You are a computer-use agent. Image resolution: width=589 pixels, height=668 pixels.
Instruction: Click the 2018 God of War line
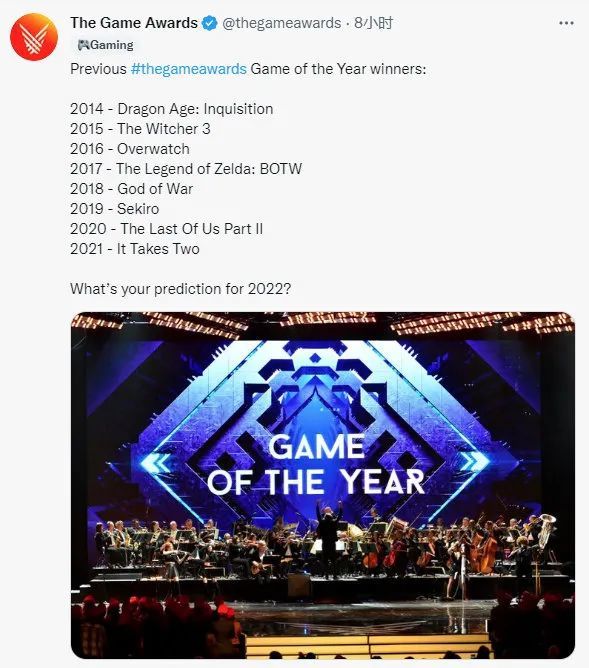tap(132, 189)
